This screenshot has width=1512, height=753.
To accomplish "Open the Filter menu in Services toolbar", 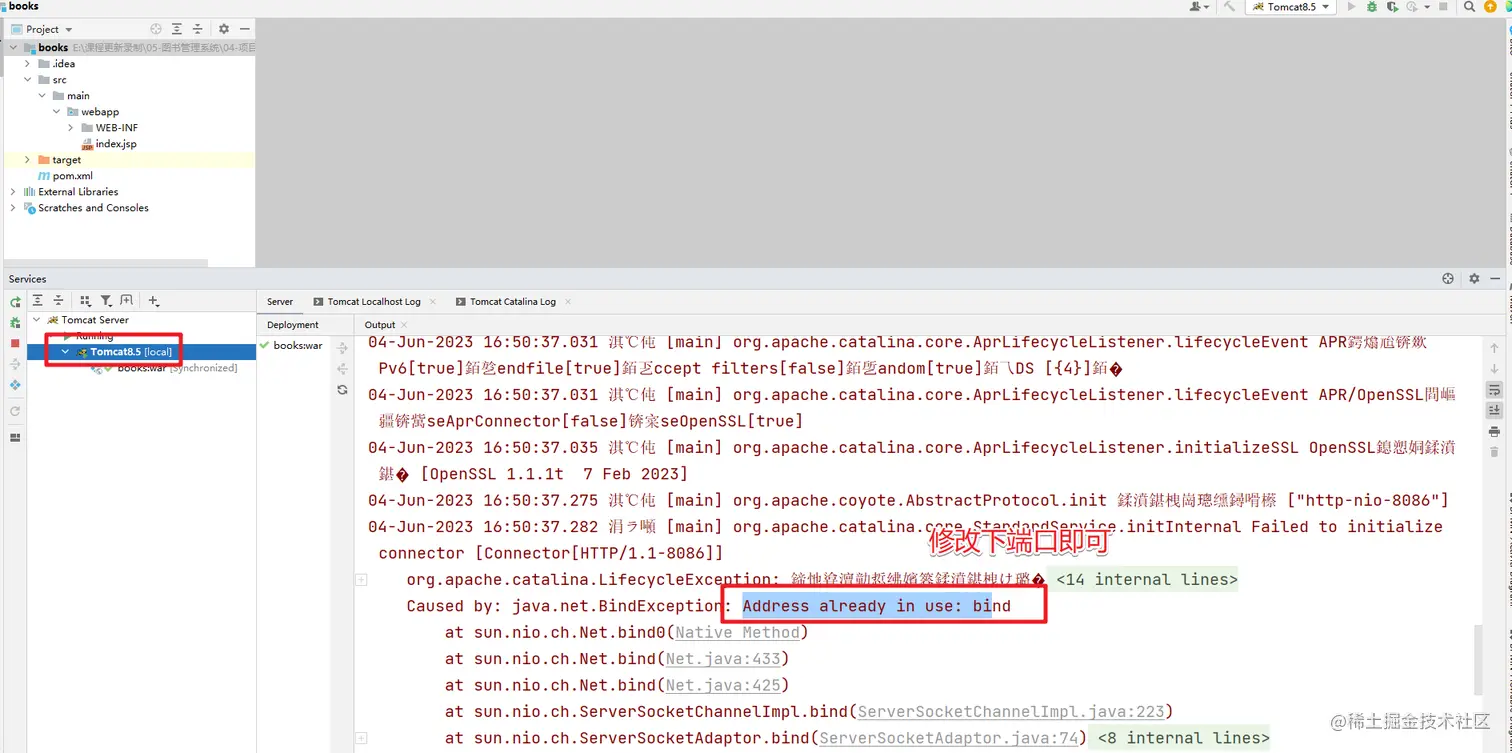I will [106, 300].
